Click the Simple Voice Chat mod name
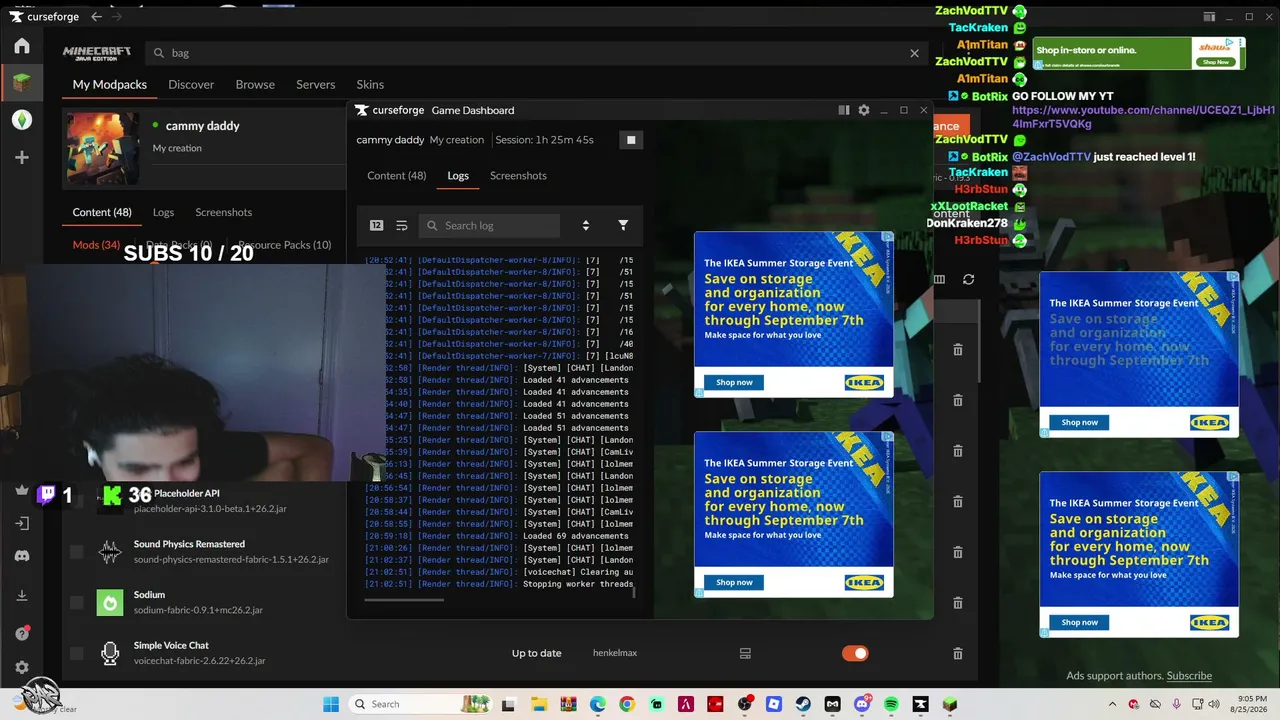The image size is (1280, 720). pyautogui.click(x=171, y=646)
